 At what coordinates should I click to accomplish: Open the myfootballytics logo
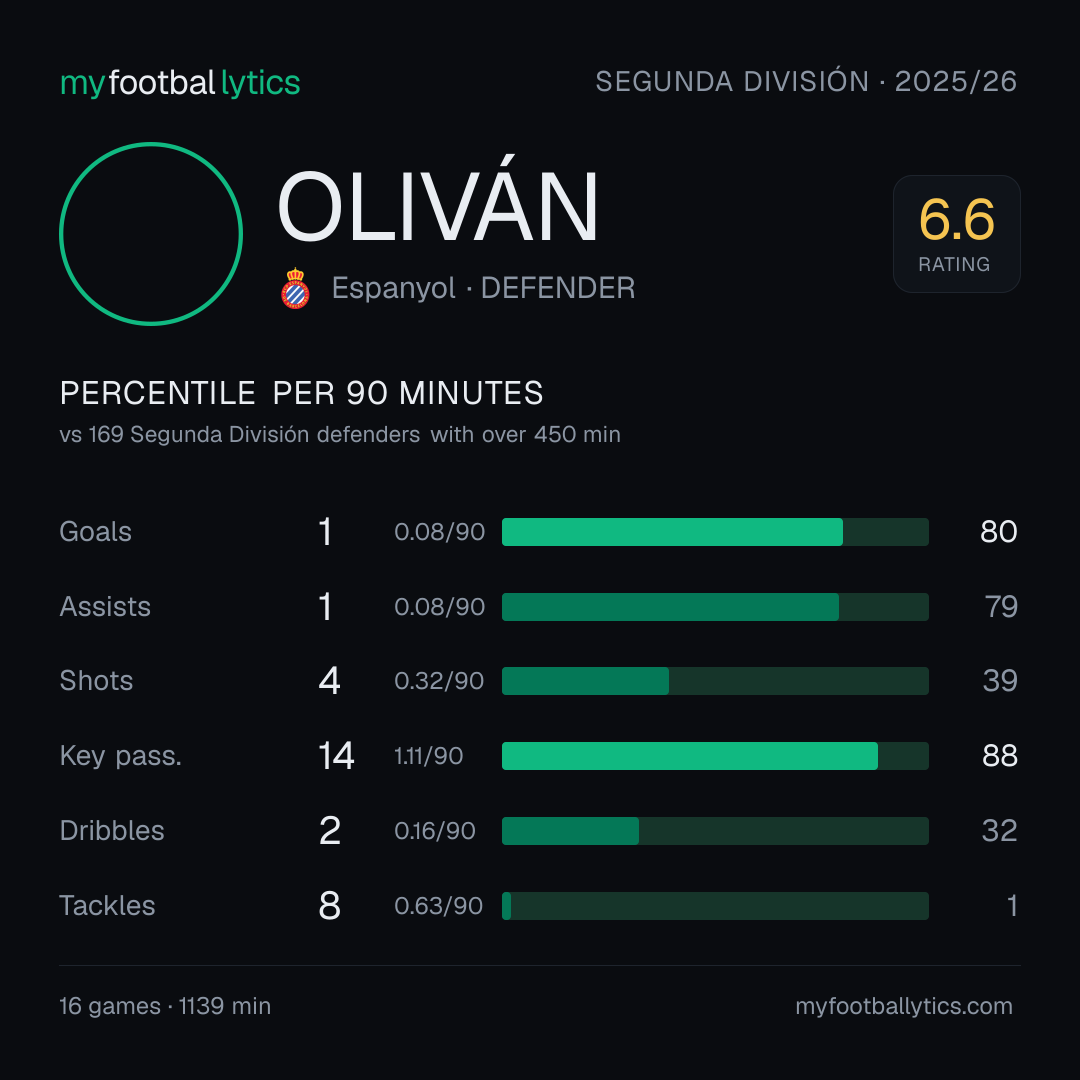(x=180, y=83)
